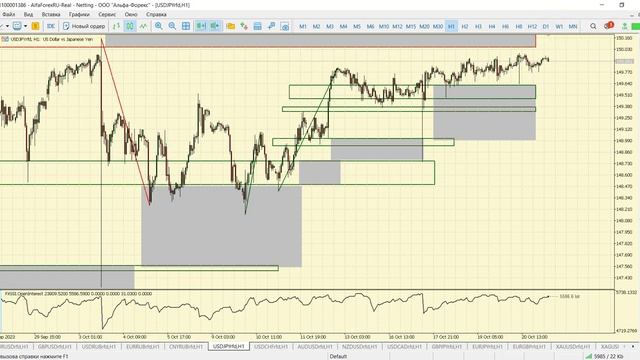Select MN timeframe

point(573,26)
